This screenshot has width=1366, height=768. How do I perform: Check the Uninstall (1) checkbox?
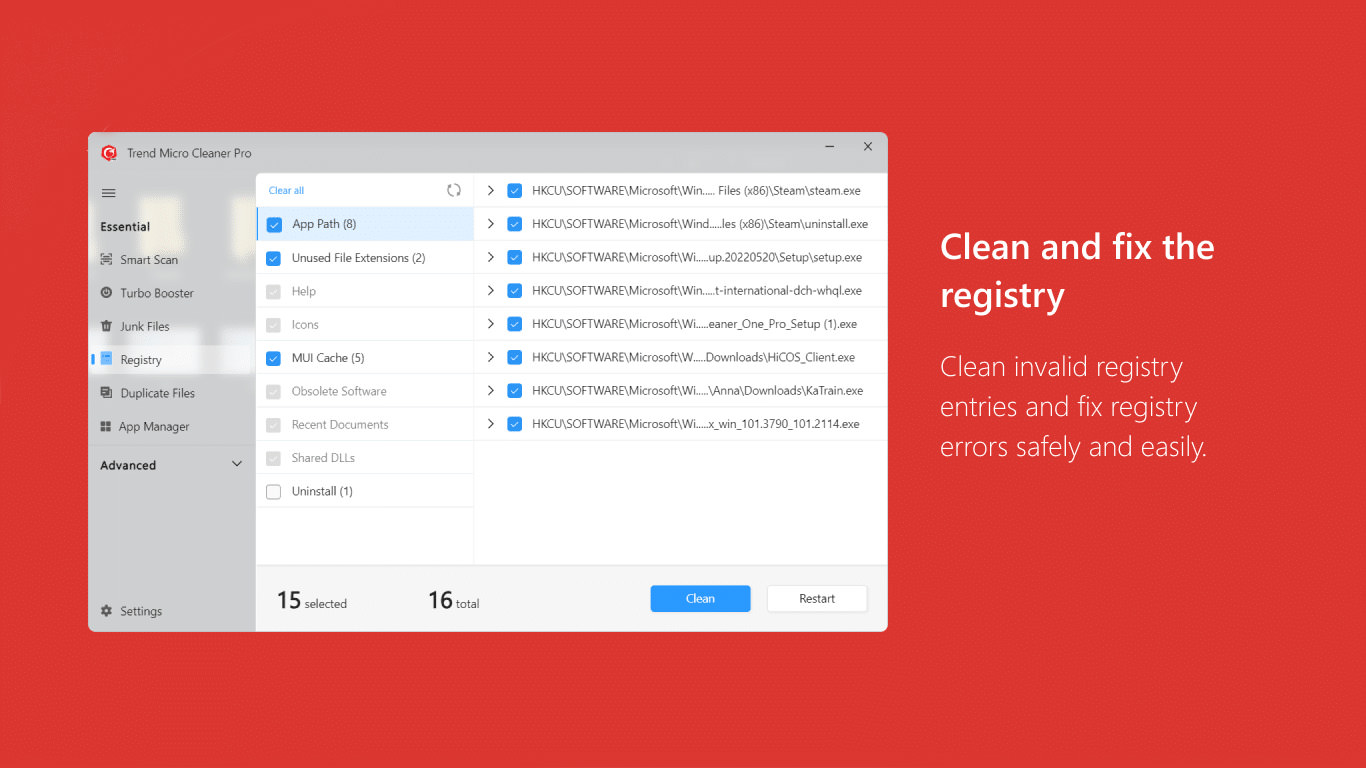[273, 492]
